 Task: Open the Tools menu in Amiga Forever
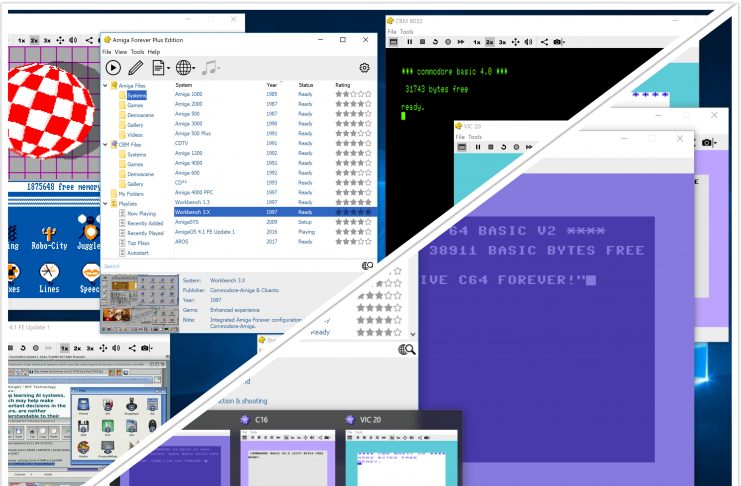pyautogui.click(x=137, y=52)
